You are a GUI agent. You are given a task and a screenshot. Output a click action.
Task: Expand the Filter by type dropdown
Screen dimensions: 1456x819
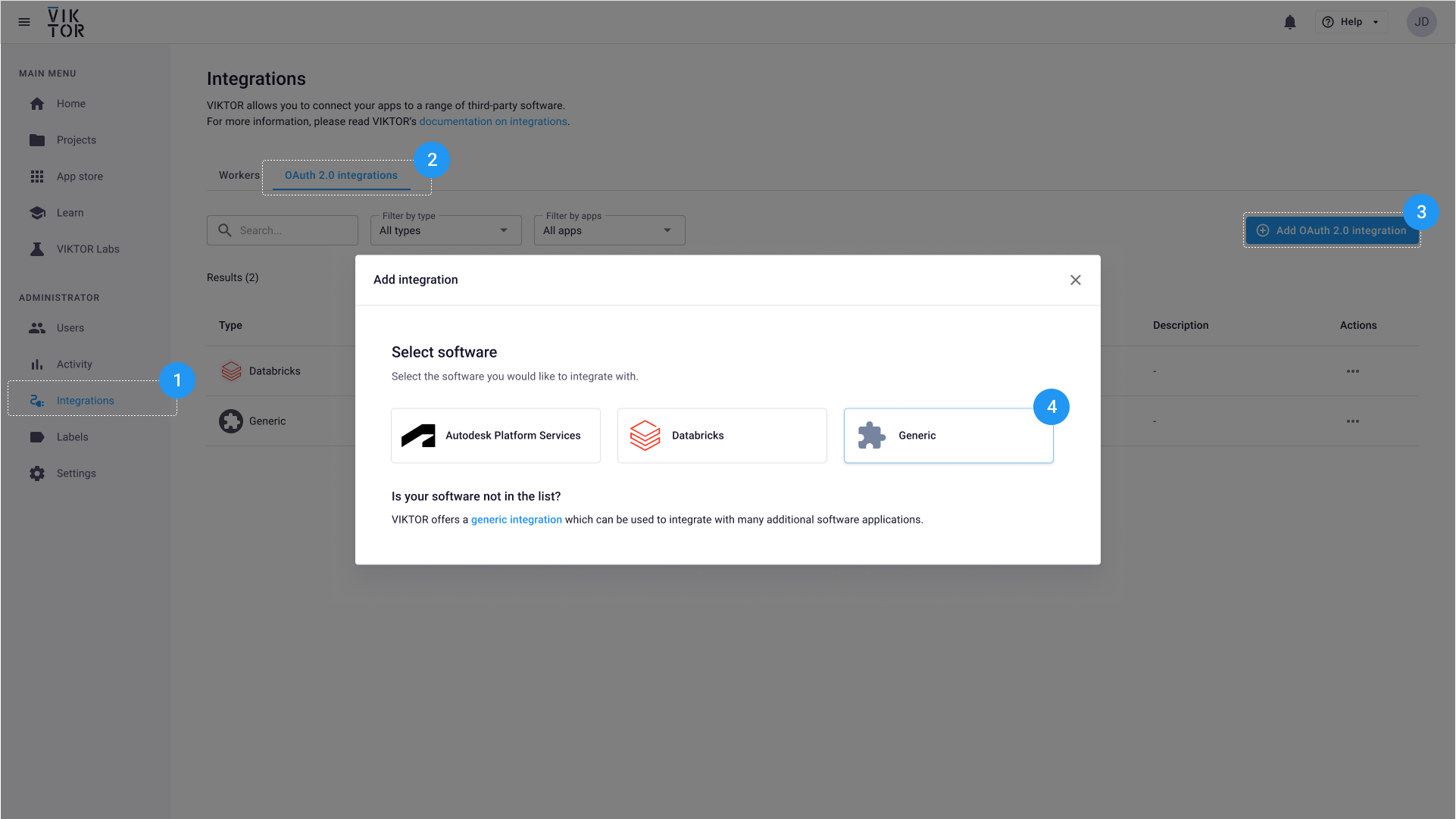(445, 230)
